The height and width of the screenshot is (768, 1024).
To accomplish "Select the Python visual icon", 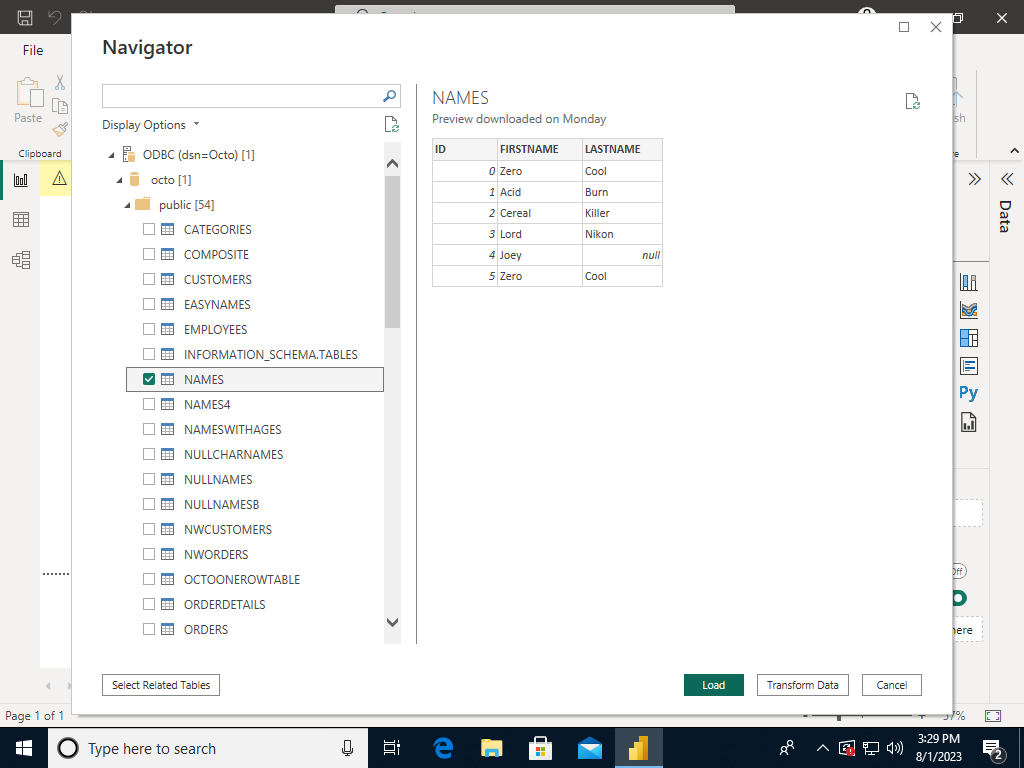I will 967,392.
